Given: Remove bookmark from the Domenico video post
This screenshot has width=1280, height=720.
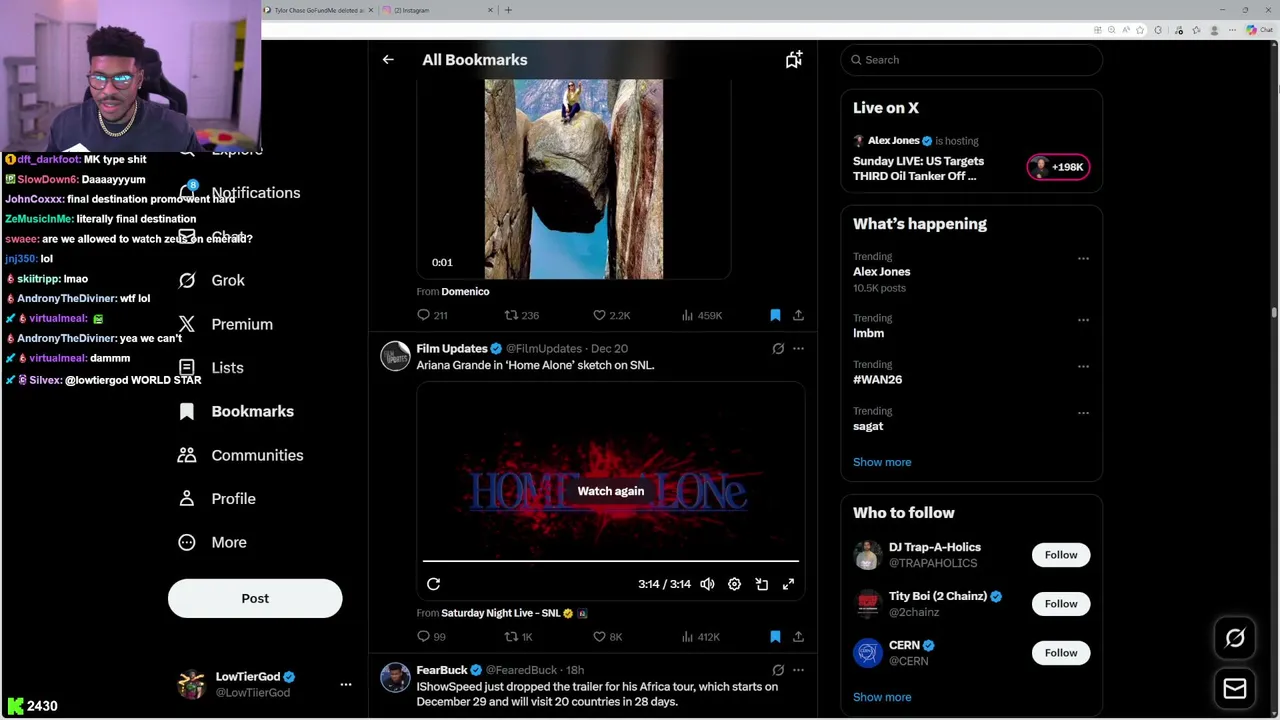Looking at the screenshot, I should tap(775, 315).
